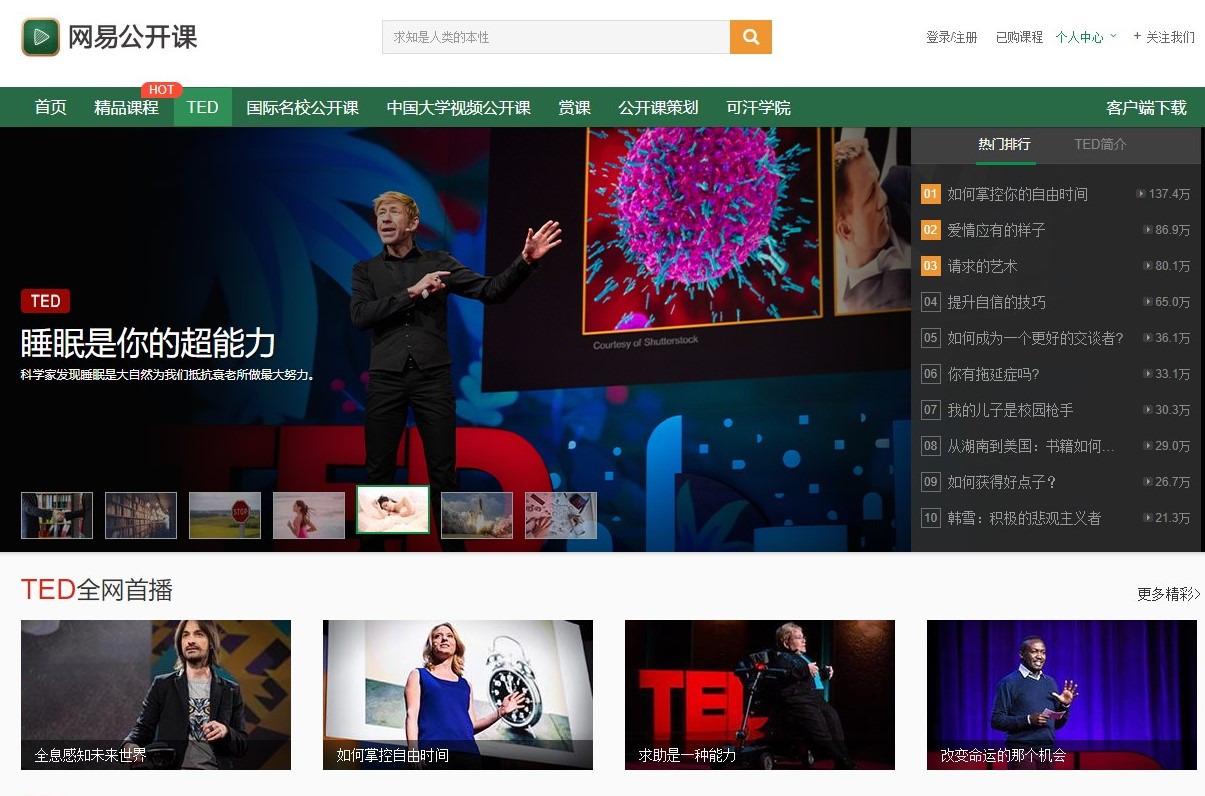Click the TED badge on the main banner

pyautogui.click(x=44, y=301)
